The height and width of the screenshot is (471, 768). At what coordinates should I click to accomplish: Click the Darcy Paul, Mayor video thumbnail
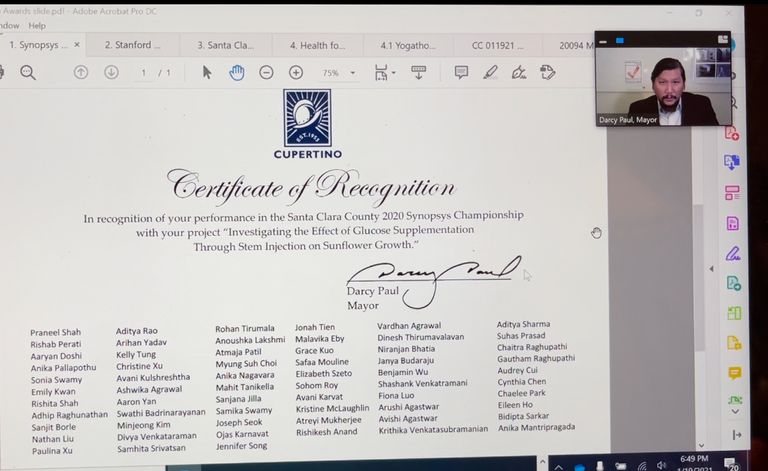coord(663,86)
